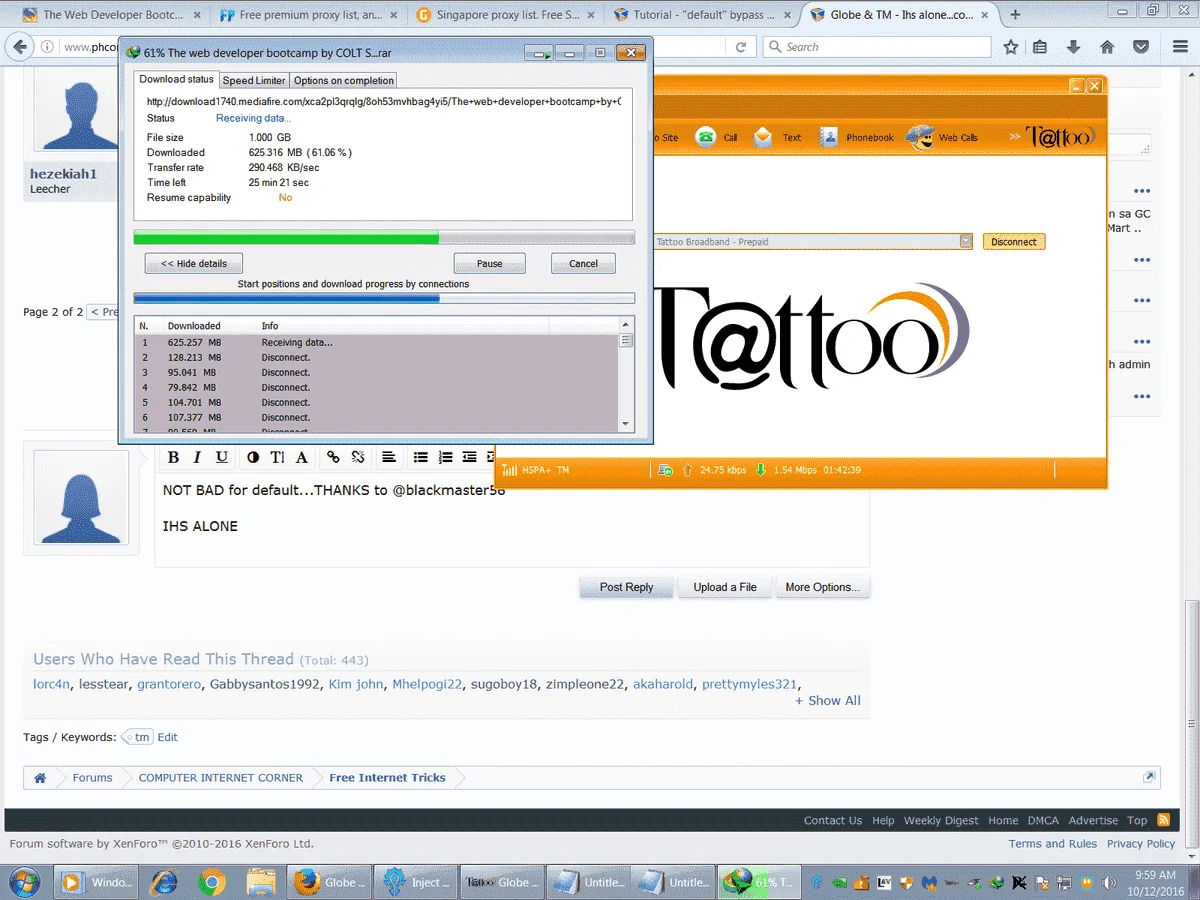Click the green download progress bar
The image size is (1200, 900).
[384, 238]
